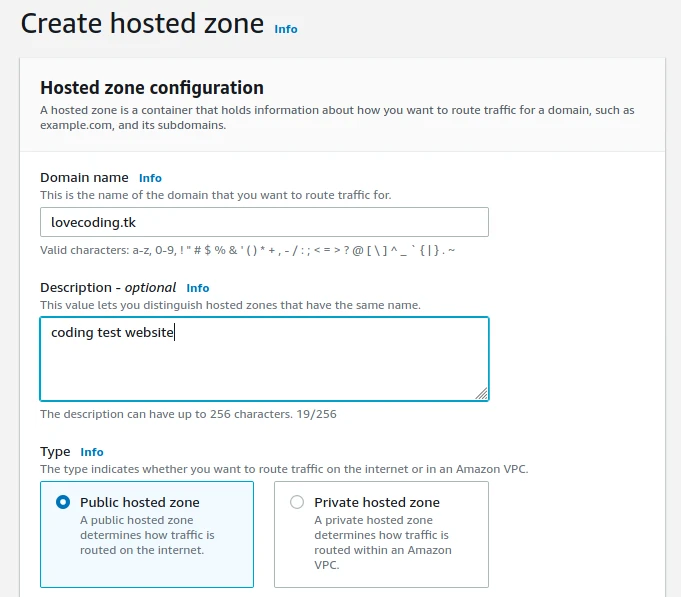
Task: Show Info for the Type setting
Action: (92, 452)
